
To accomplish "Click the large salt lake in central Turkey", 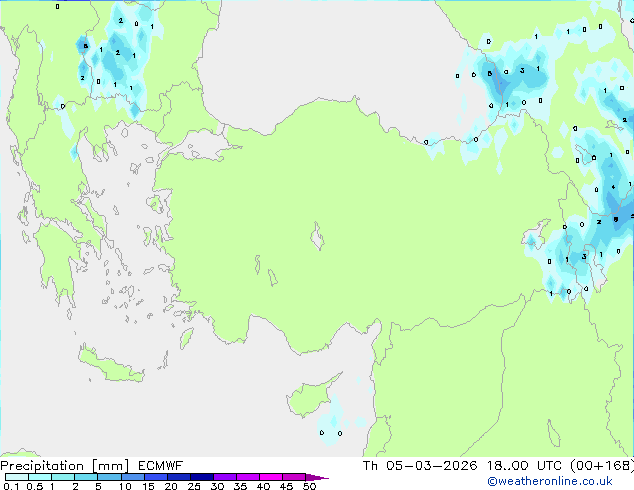I will pyautogui.click(x=317, y=237).
